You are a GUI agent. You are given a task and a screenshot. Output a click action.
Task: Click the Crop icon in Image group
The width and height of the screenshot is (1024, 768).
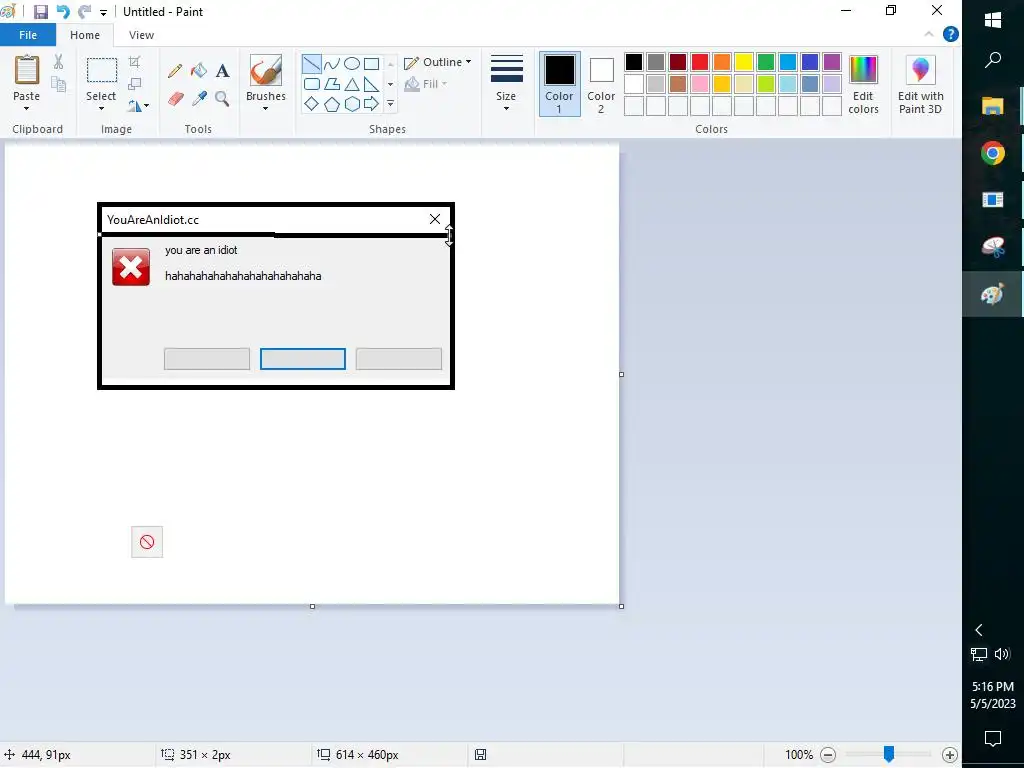(x=135, y=62)
